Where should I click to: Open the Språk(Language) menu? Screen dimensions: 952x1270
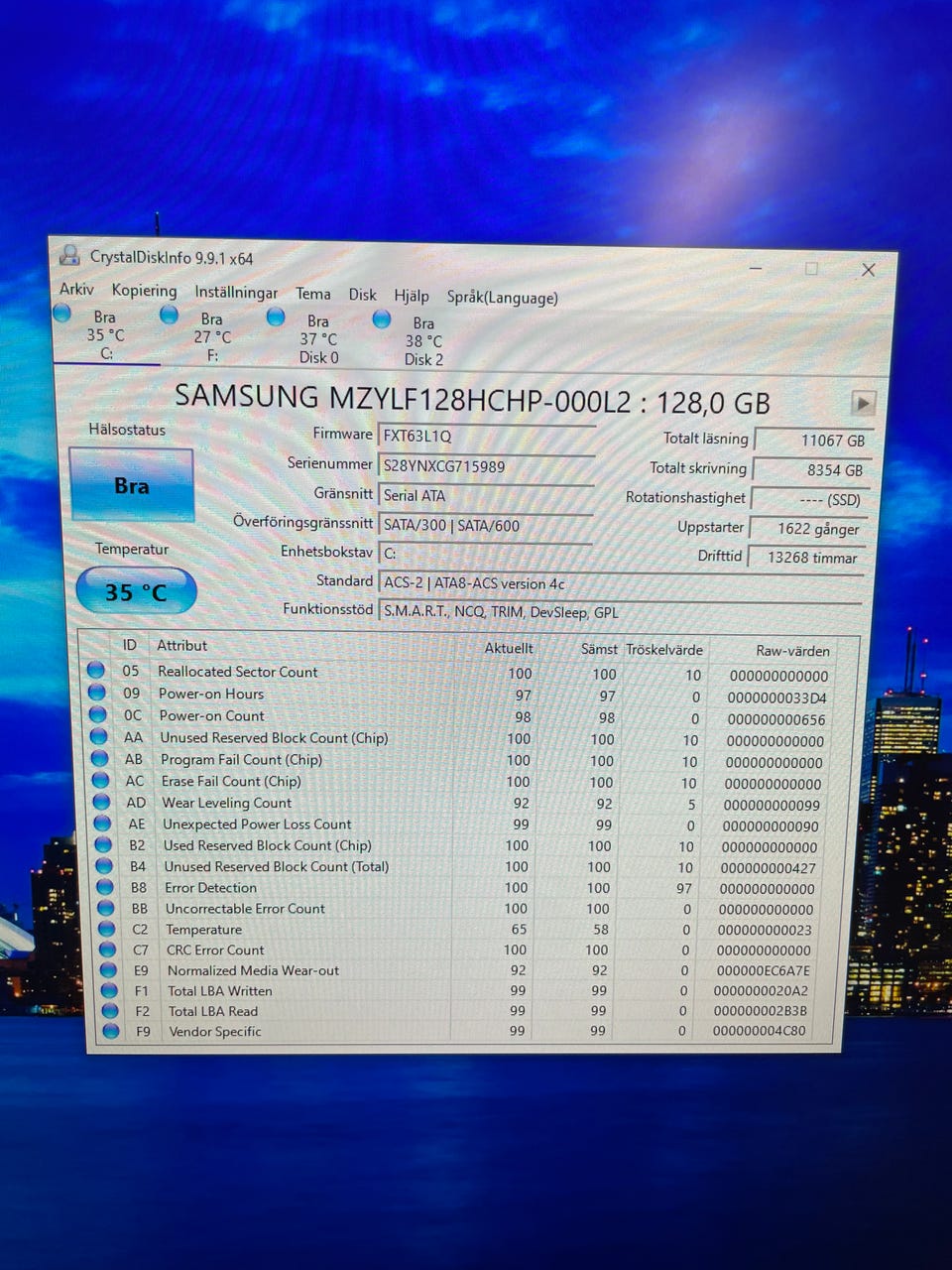(502, 297)
